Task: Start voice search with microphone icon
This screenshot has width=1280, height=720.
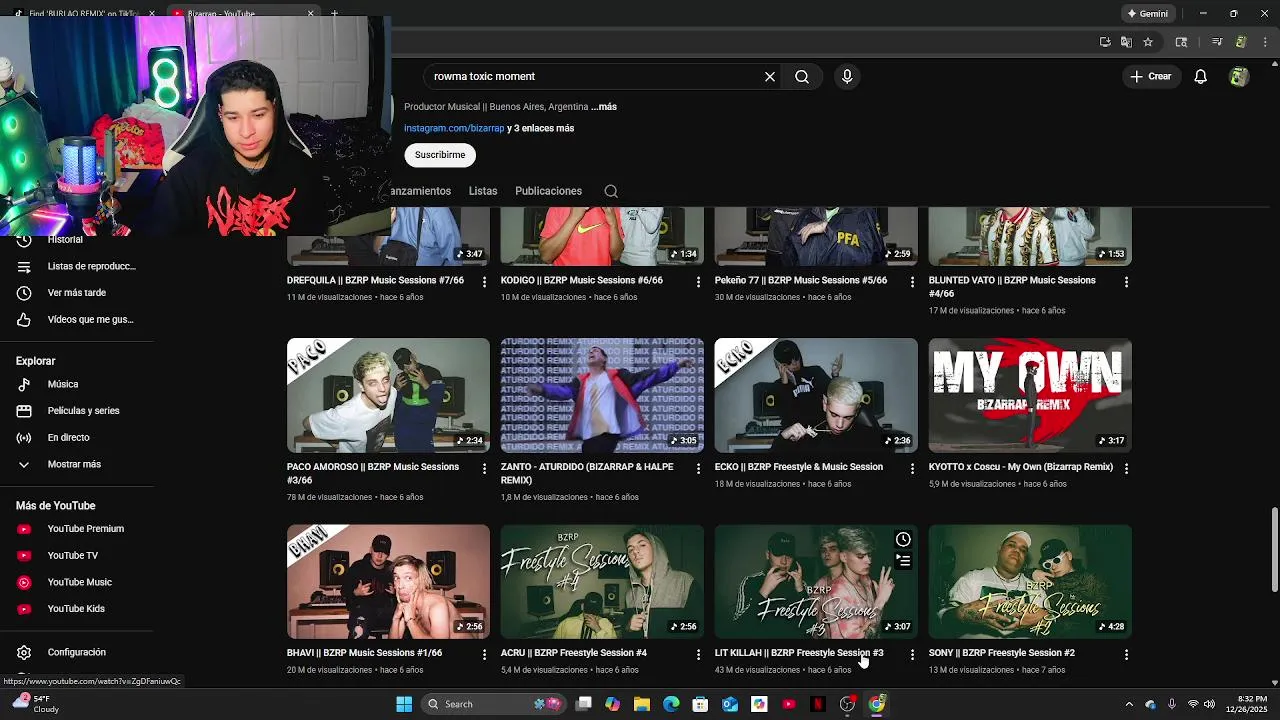Action: click(x=847, y=77)
